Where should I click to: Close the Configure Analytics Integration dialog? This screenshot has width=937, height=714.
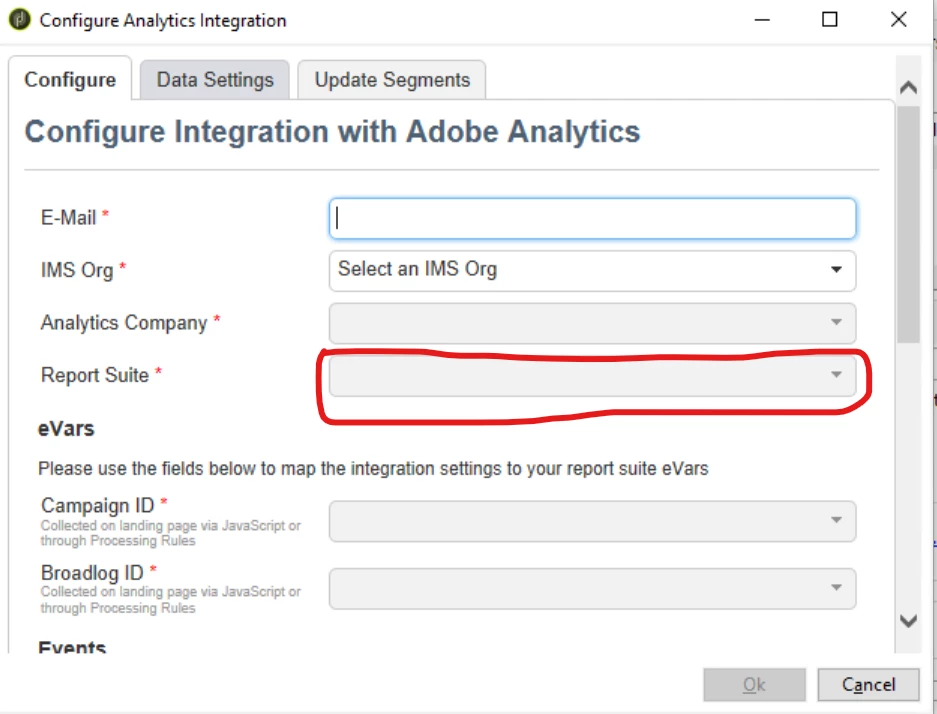[897, 20]
